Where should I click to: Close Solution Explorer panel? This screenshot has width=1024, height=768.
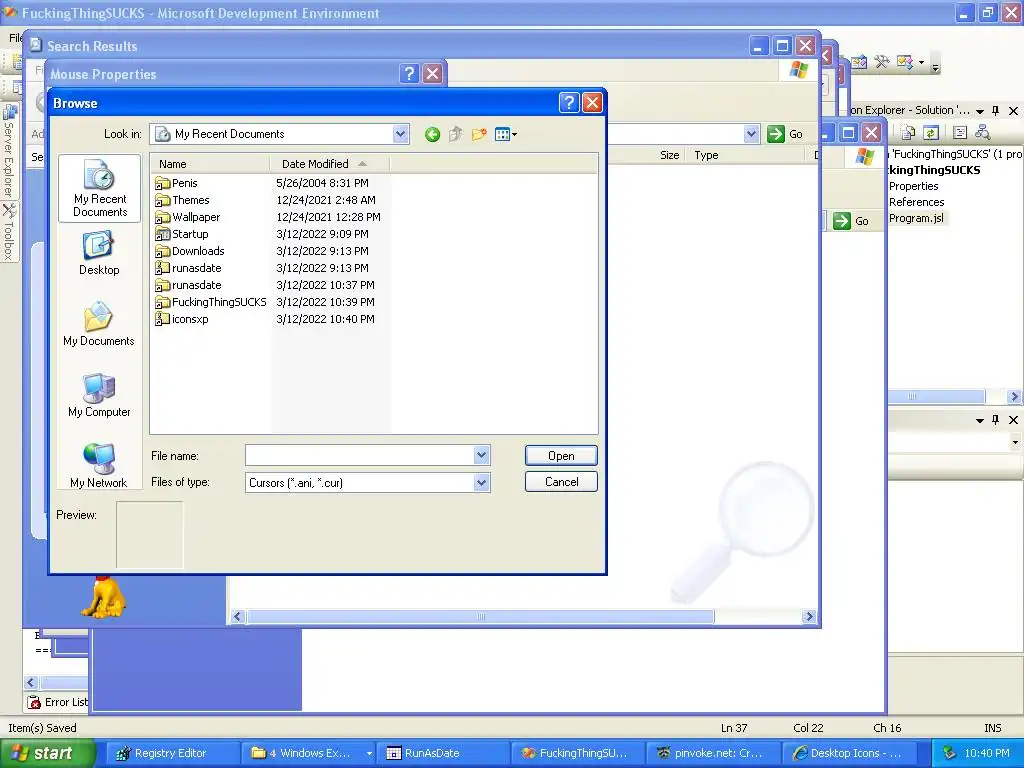pyautogui.click(x=1013, y=110)
